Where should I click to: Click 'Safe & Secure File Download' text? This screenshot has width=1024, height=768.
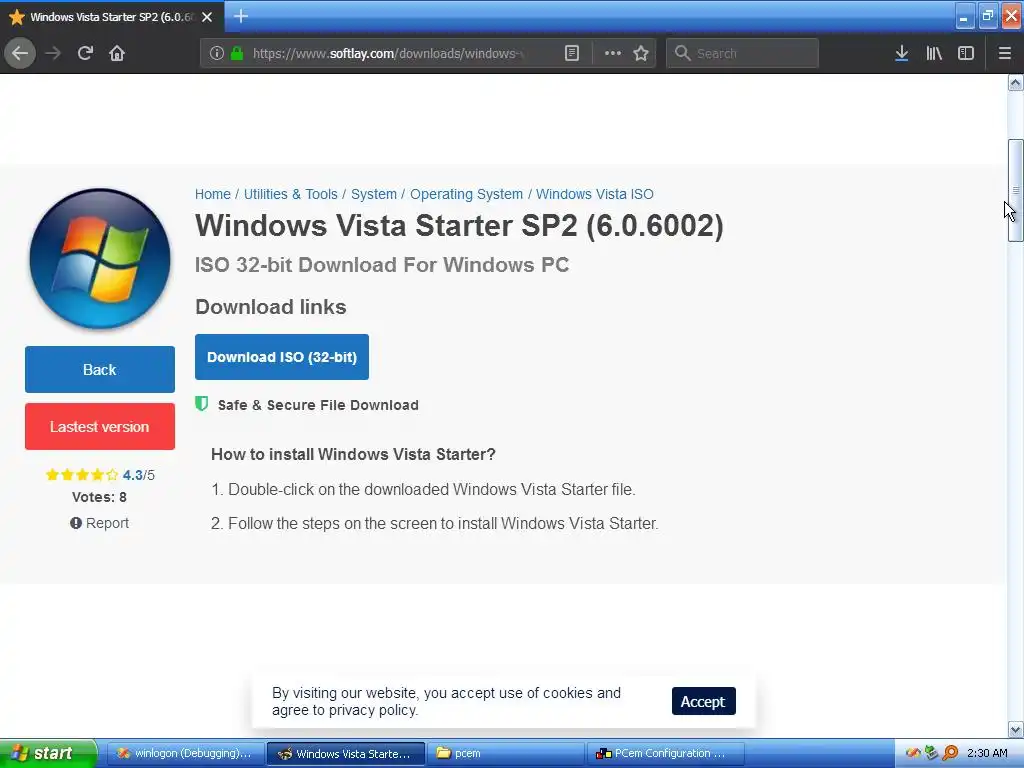point(318,405)
